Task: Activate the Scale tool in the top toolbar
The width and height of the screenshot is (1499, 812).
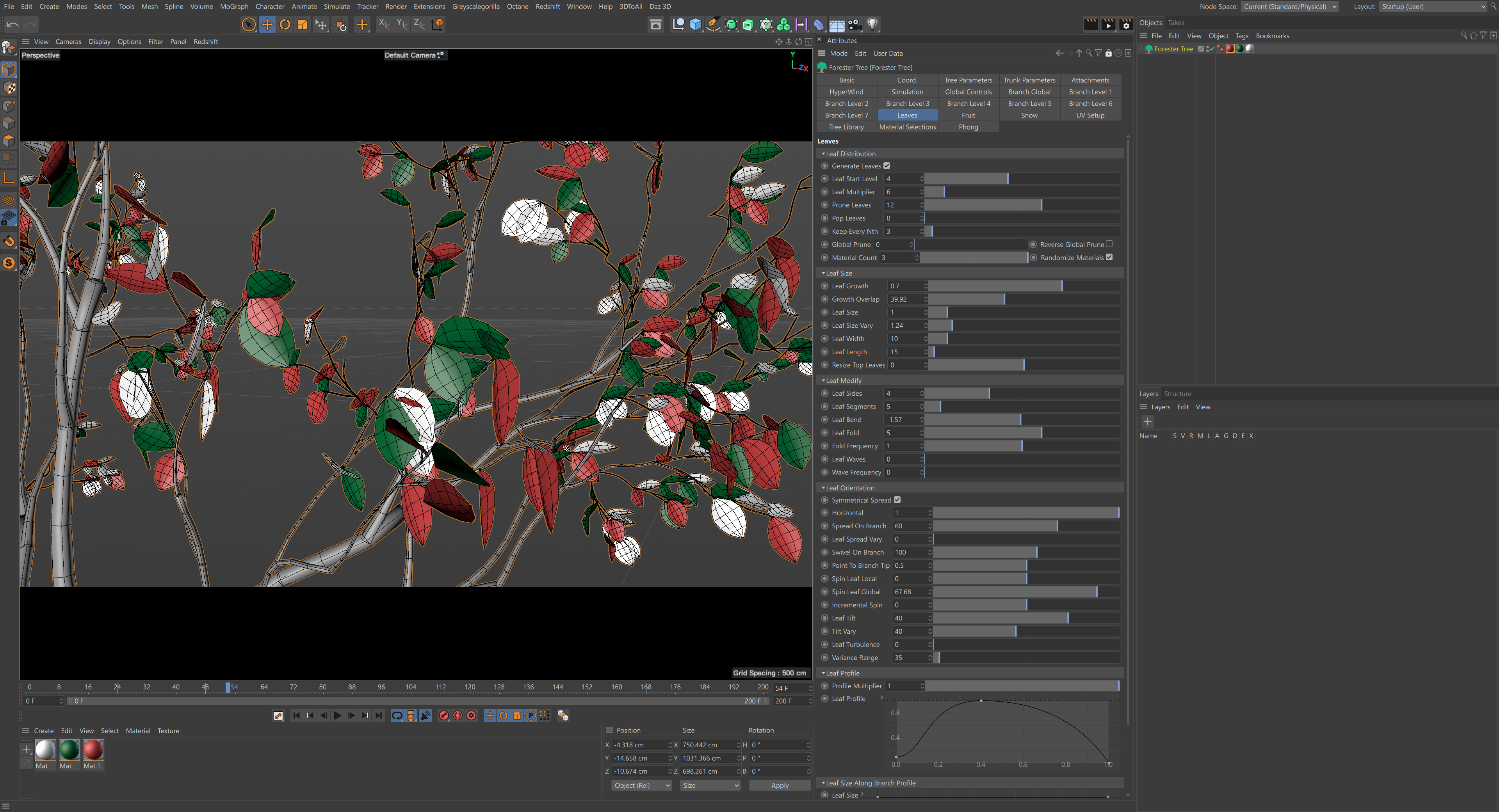Action: 303,25
